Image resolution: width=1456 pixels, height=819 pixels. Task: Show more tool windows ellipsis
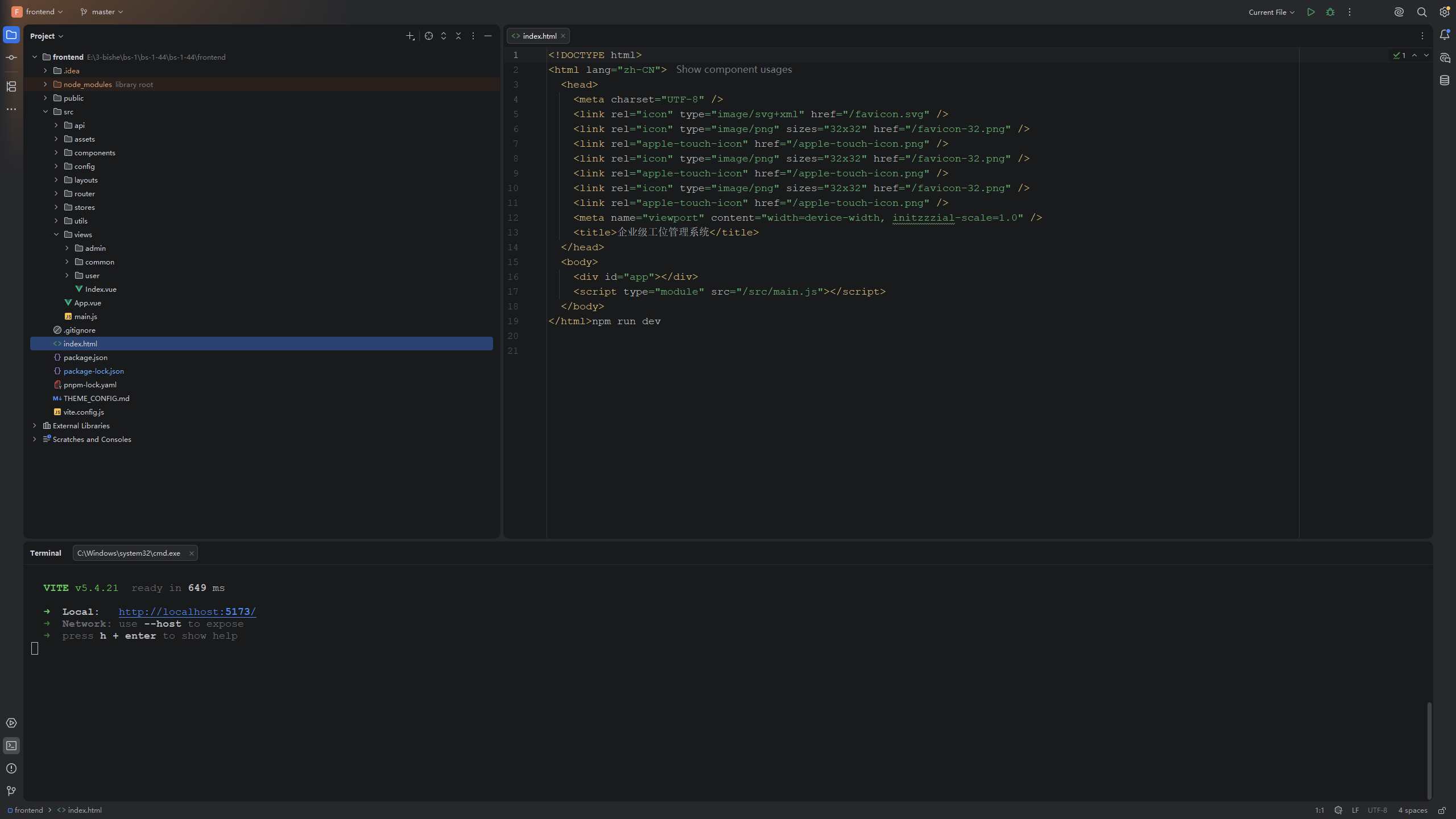pos(11,109)
